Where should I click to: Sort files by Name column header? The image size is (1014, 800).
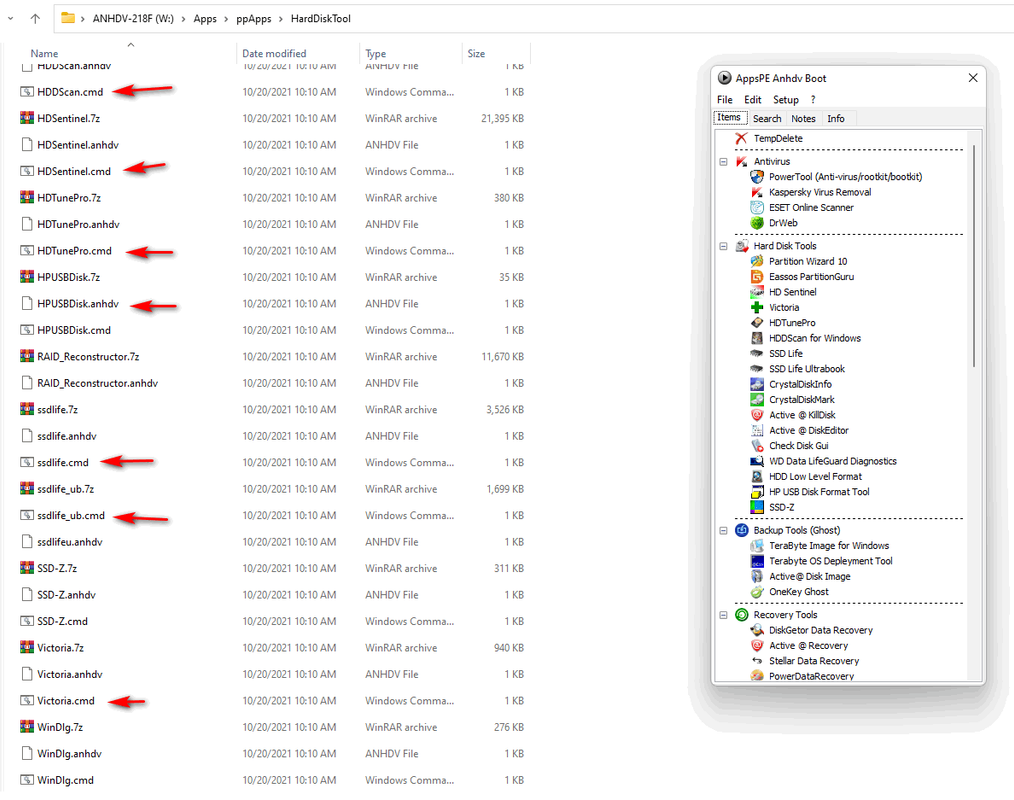coord(45,54)
